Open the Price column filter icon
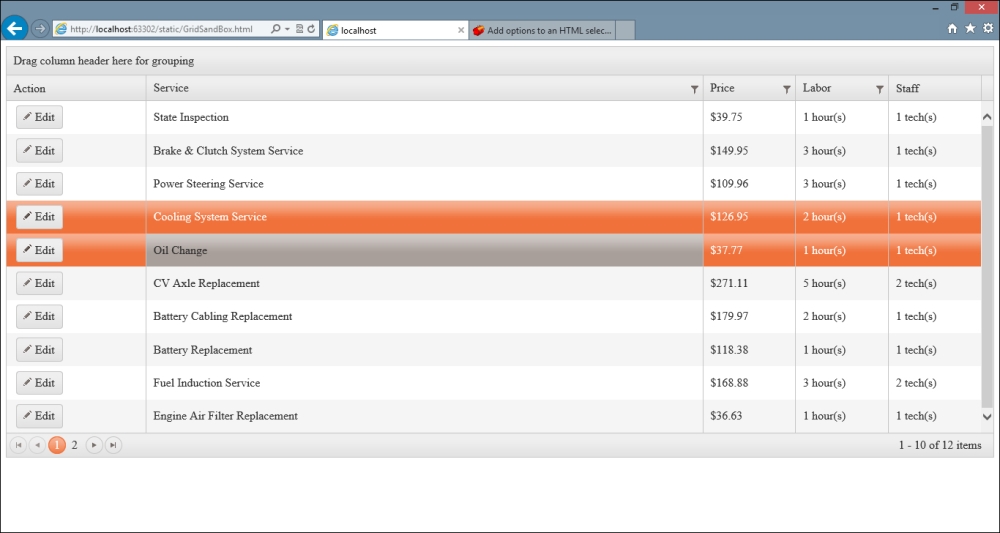 pos(787,89)
